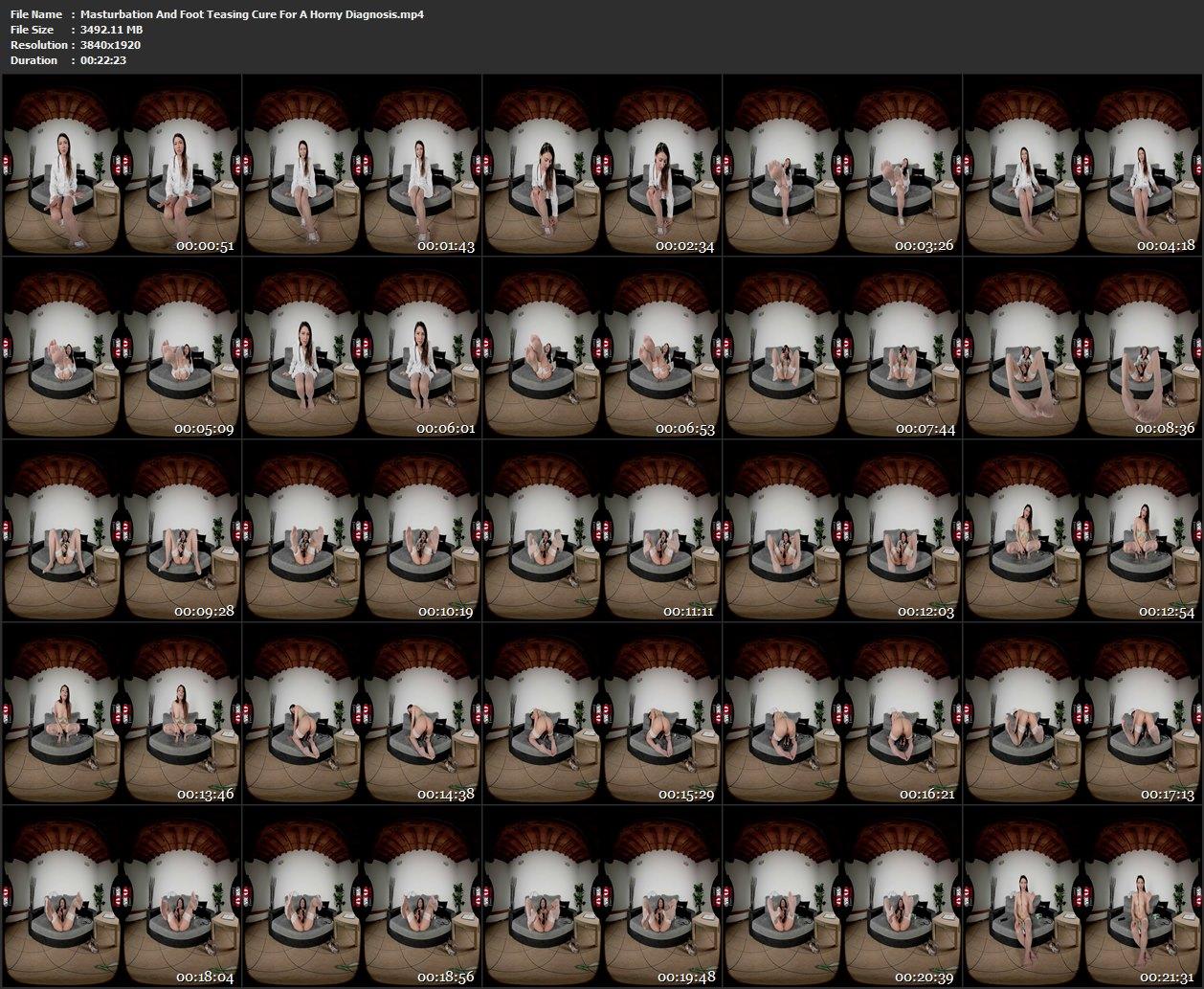Open the thumbnail at 00:02:34
Viewport: 1204px width, 989px height.
601,165
